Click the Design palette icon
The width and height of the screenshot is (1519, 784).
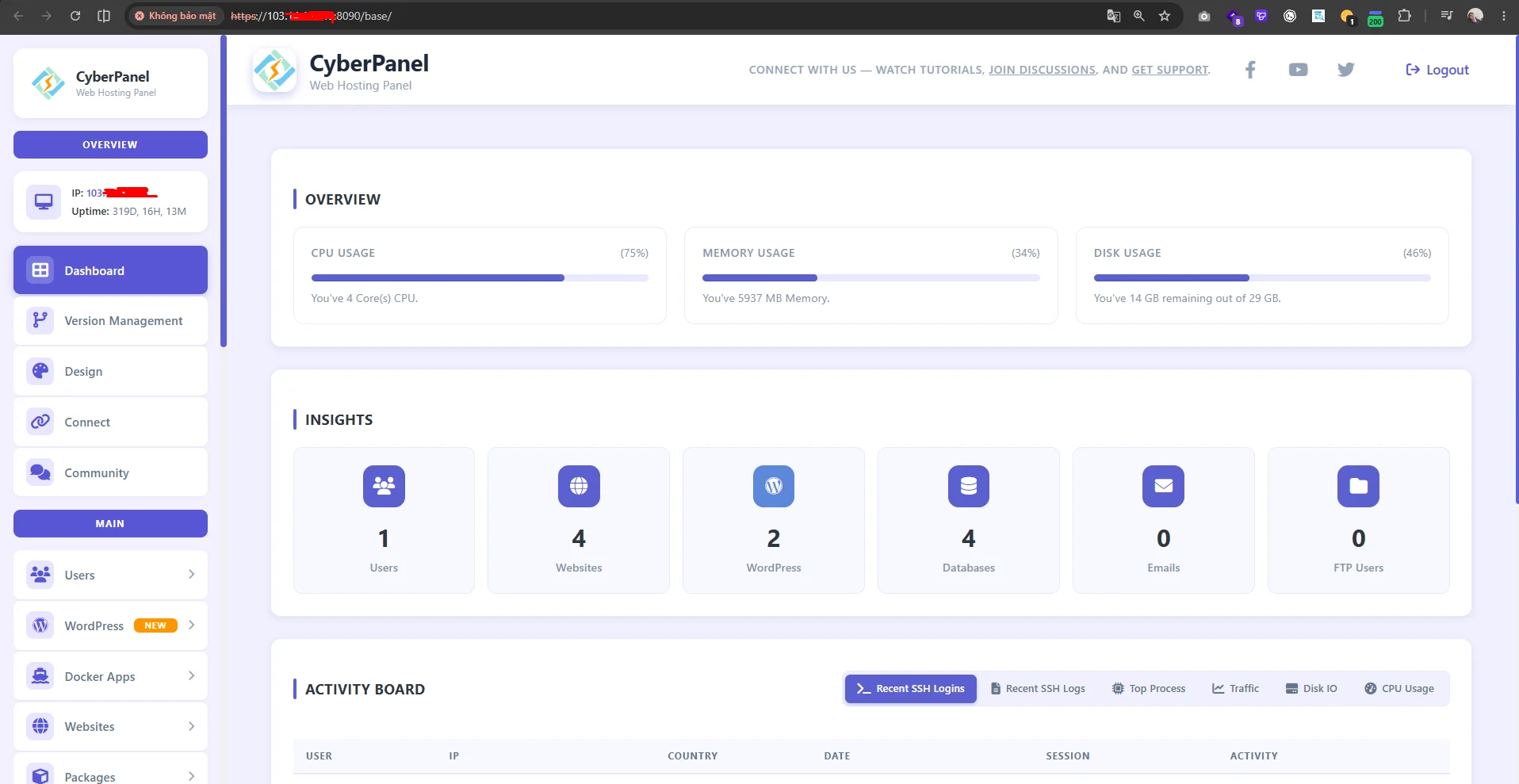pos(40,371)
